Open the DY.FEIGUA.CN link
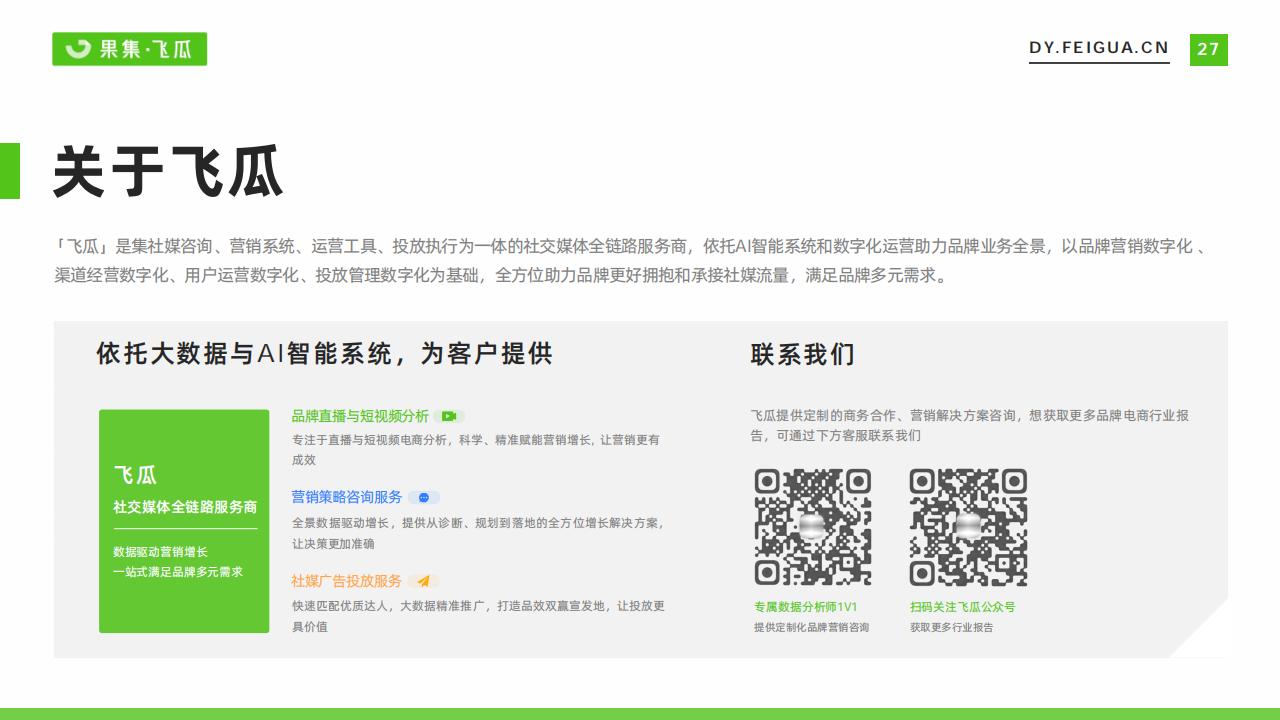The height and width of the screenshot is (720, 1280). [1098, 48]
